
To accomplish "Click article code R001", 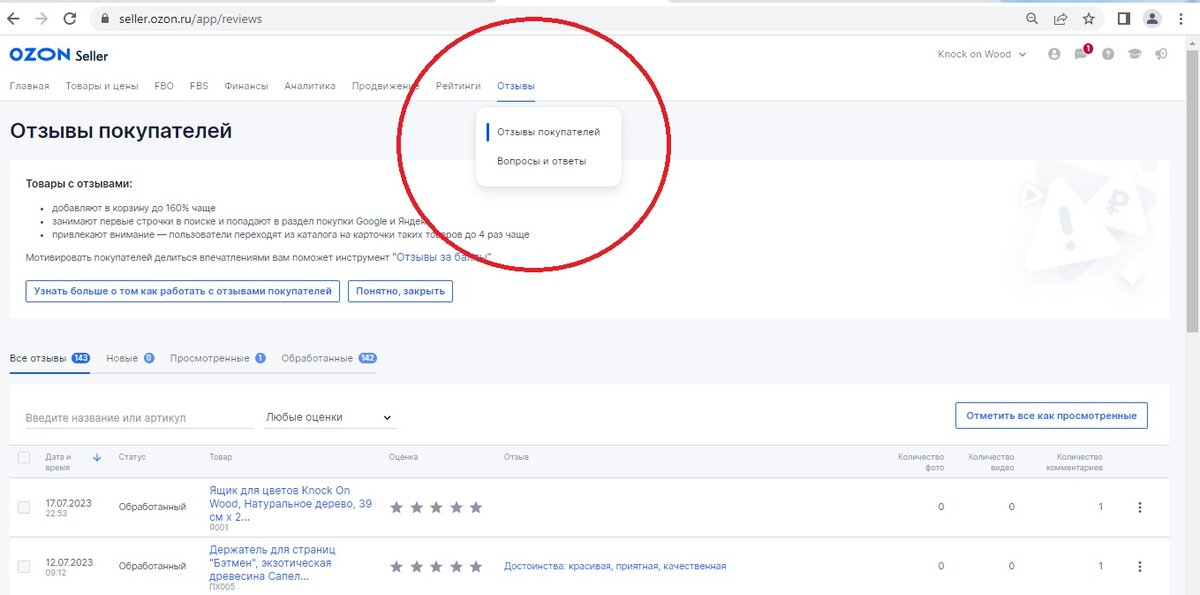I will click(219, 527).
